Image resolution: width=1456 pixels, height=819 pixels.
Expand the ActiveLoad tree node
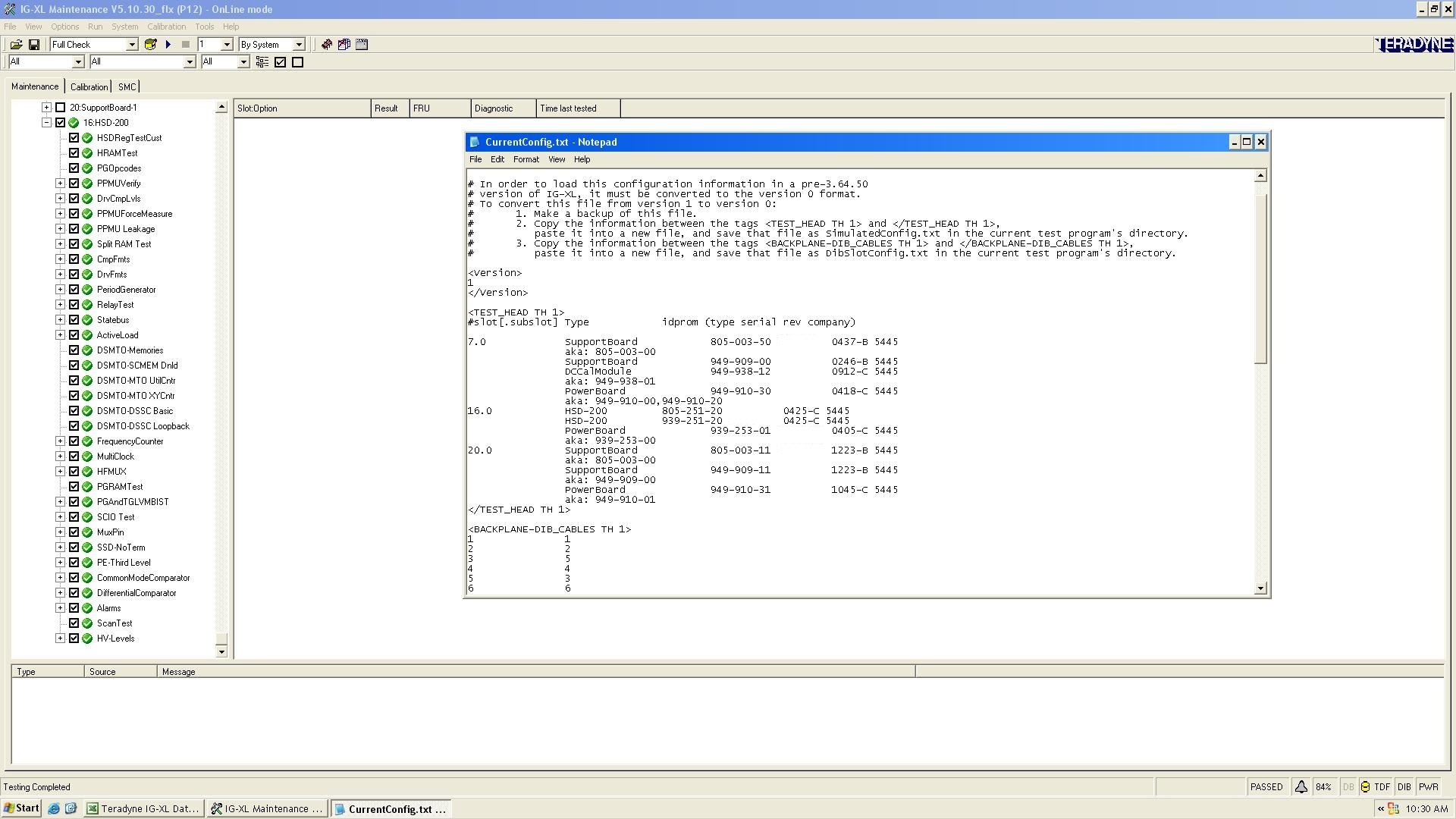(x=60, y=335)
